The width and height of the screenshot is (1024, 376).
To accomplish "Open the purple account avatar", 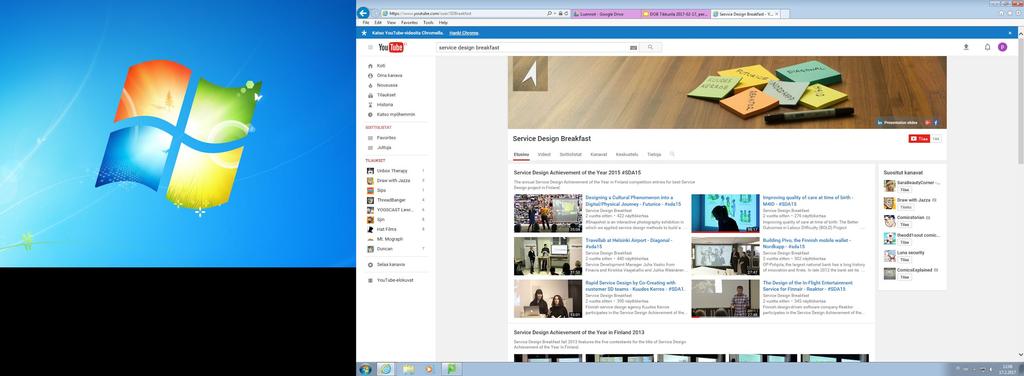I will [x=1002, y=47].
